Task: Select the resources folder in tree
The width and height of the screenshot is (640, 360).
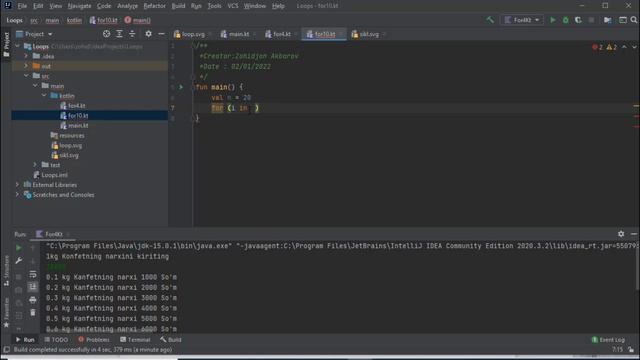Action: click(72, 135)
